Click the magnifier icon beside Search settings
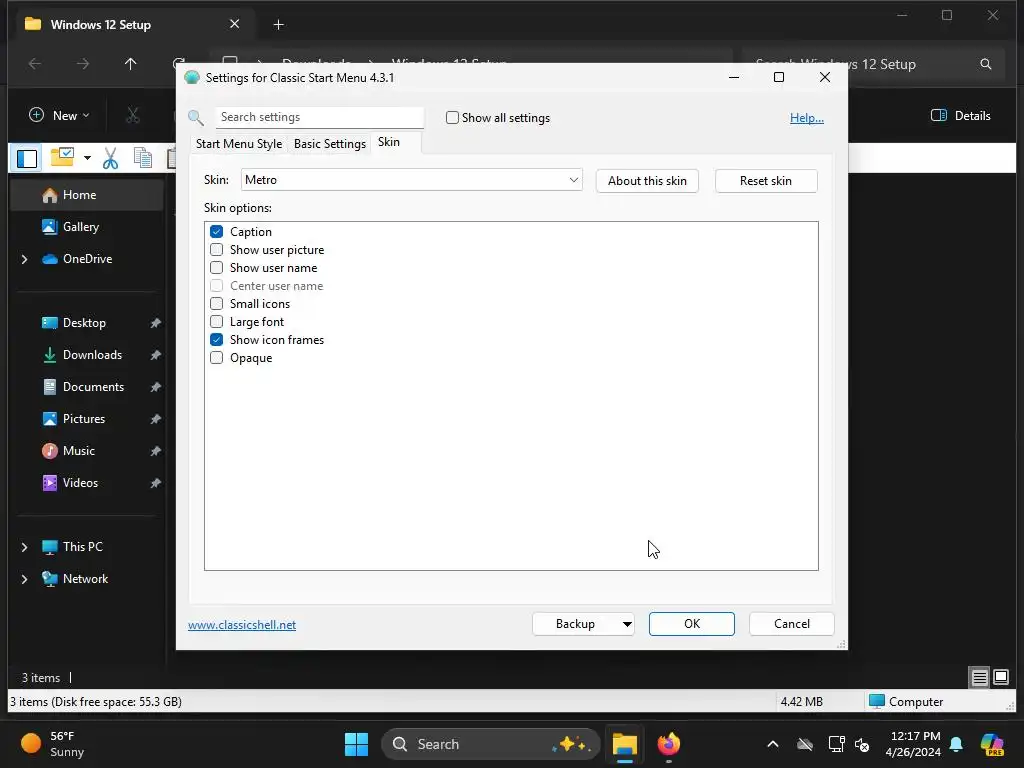Viewport: 1024px width, 768px height. [195, 118]
